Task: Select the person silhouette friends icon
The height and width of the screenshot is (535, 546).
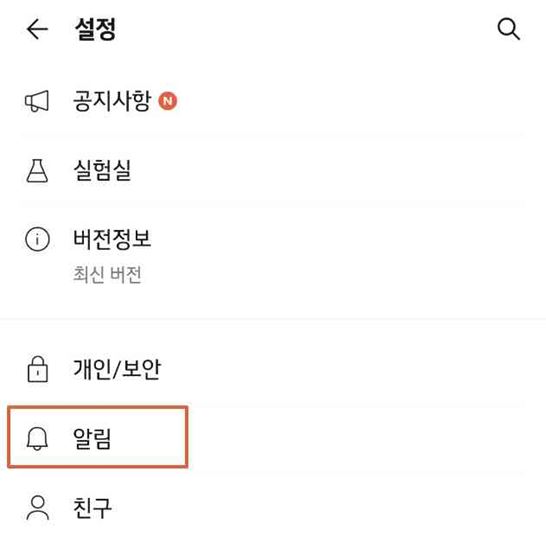Action: pos(38,508)
